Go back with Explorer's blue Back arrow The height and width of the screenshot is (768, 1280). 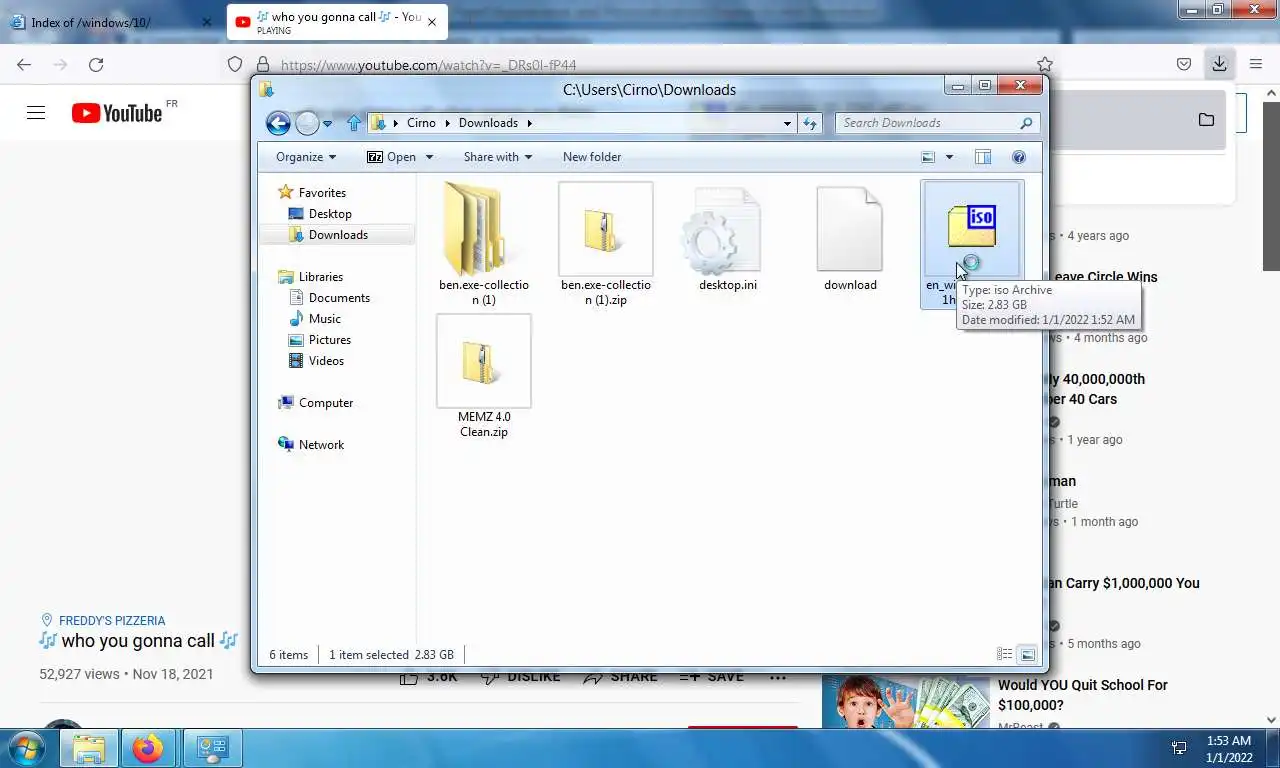pos(278,123)
